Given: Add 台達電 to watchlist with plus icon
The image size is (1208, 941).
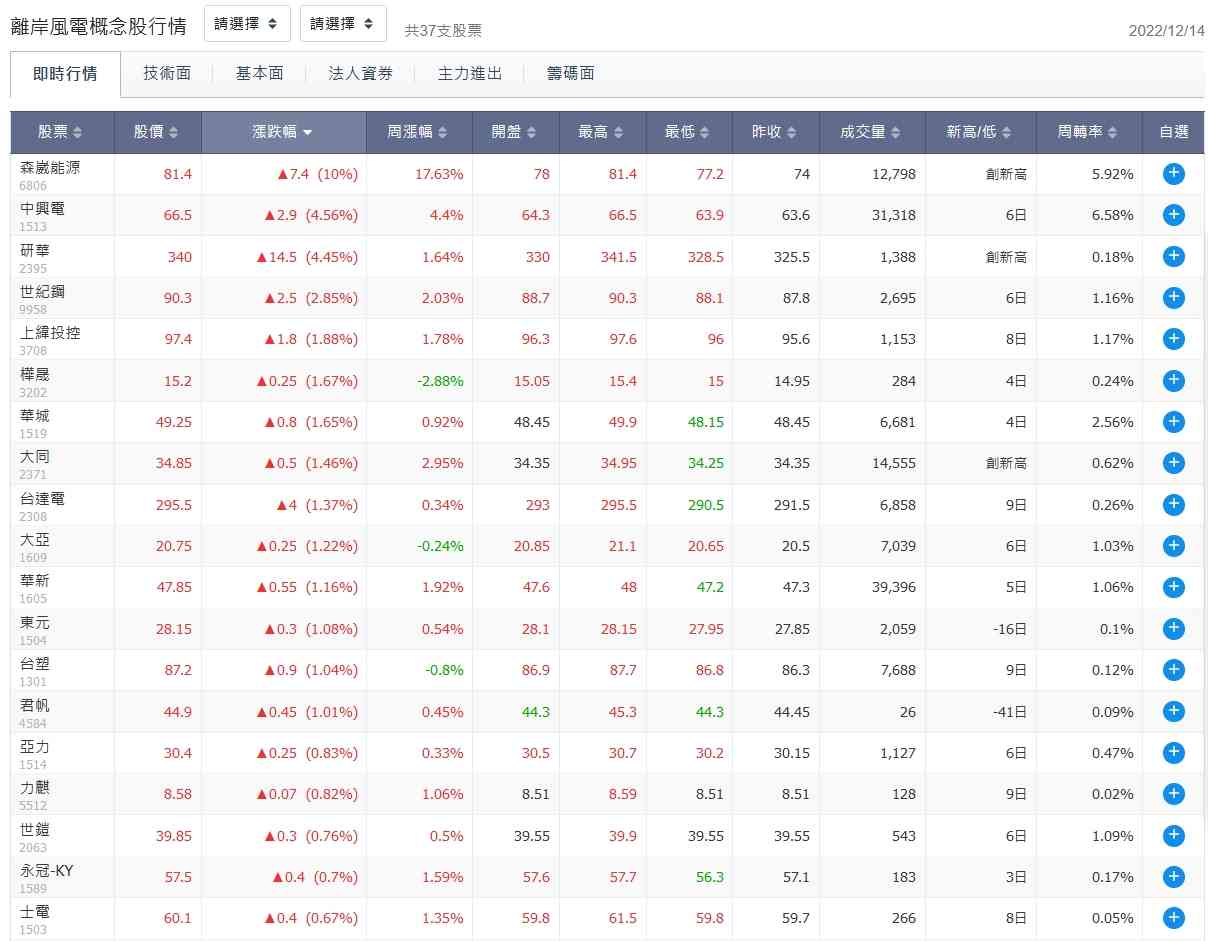Looking at the screenshot, I should coord(1173,505).
